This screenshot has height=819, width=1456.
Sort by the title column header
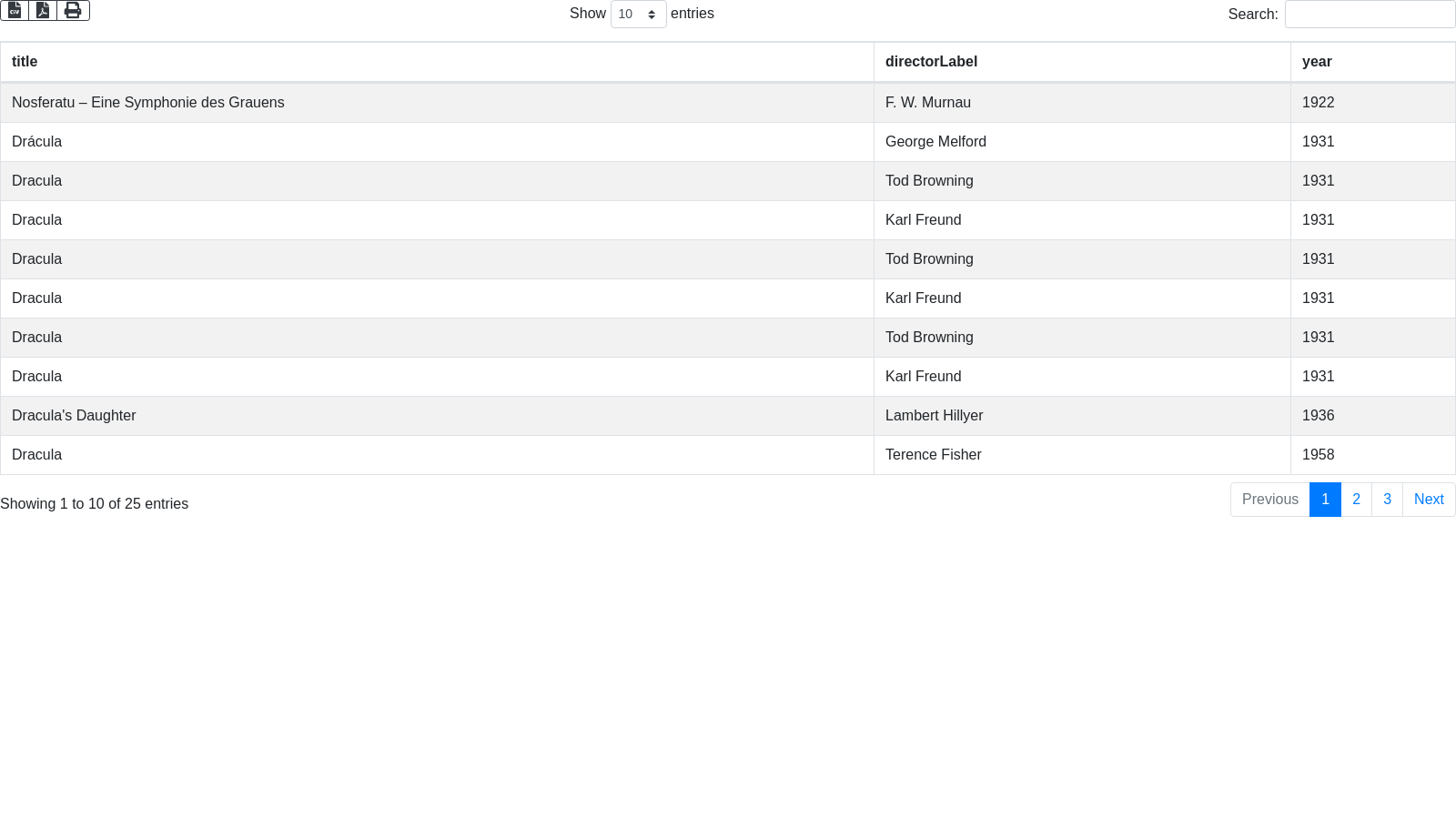[25, 62]
